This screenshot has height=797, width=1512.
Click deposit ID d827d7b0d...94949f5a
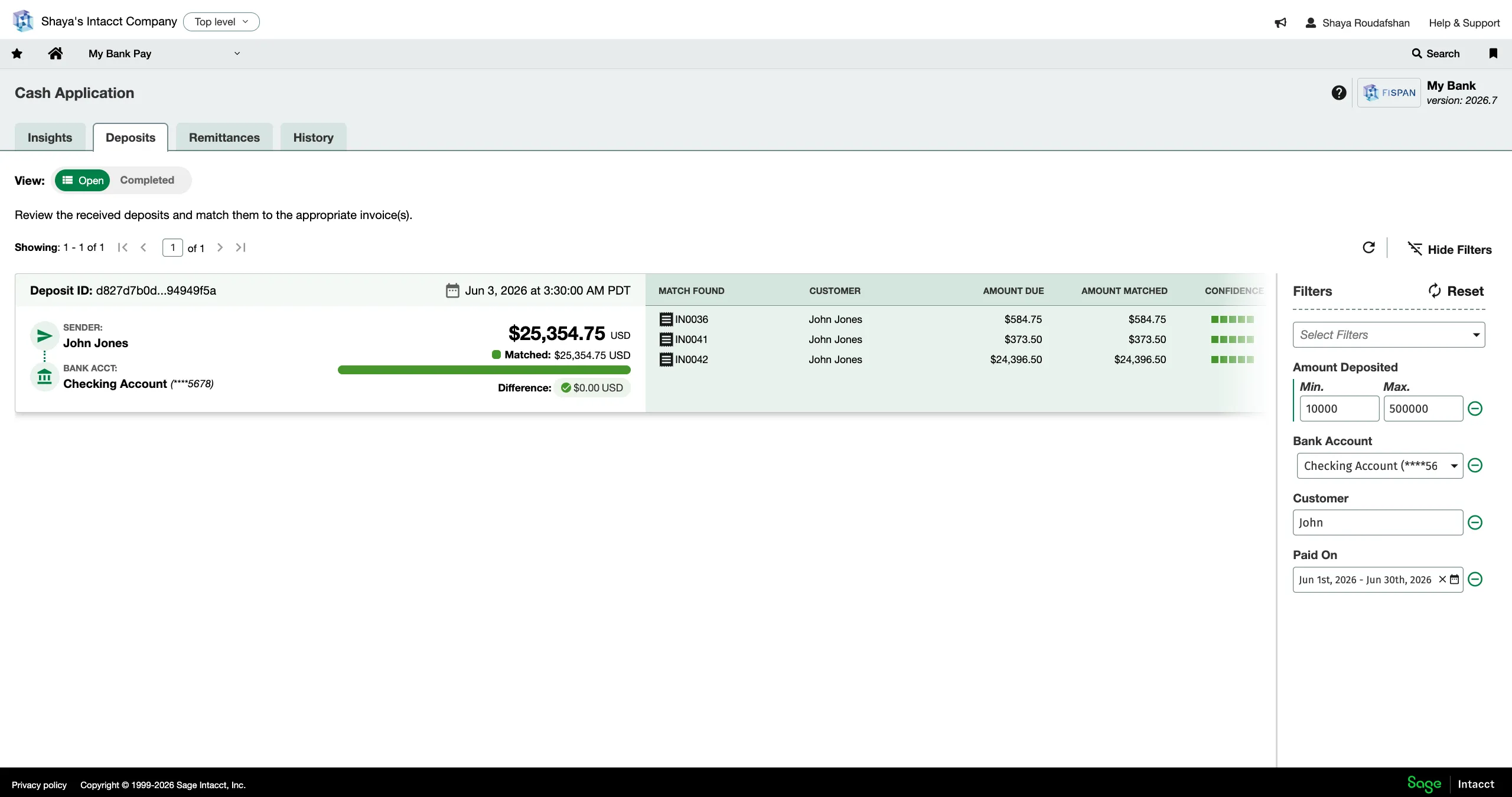coord(156,290)
